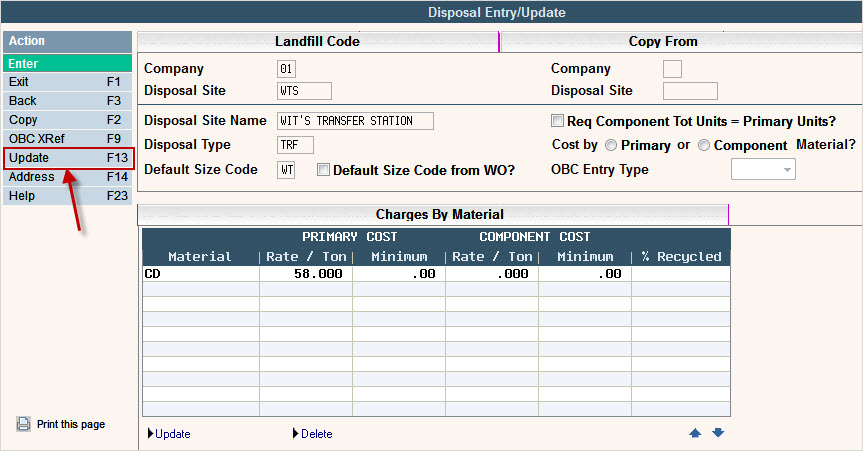The height and width of the screenshot is (451, 863).
Task: Select Component cost radio button
Action: point(704,145)
